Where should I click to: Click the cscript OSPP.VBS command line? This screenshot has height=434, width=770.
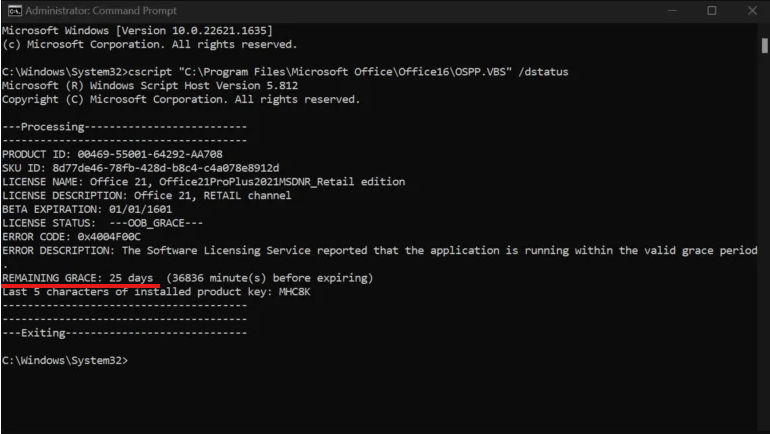pos(348,72)
